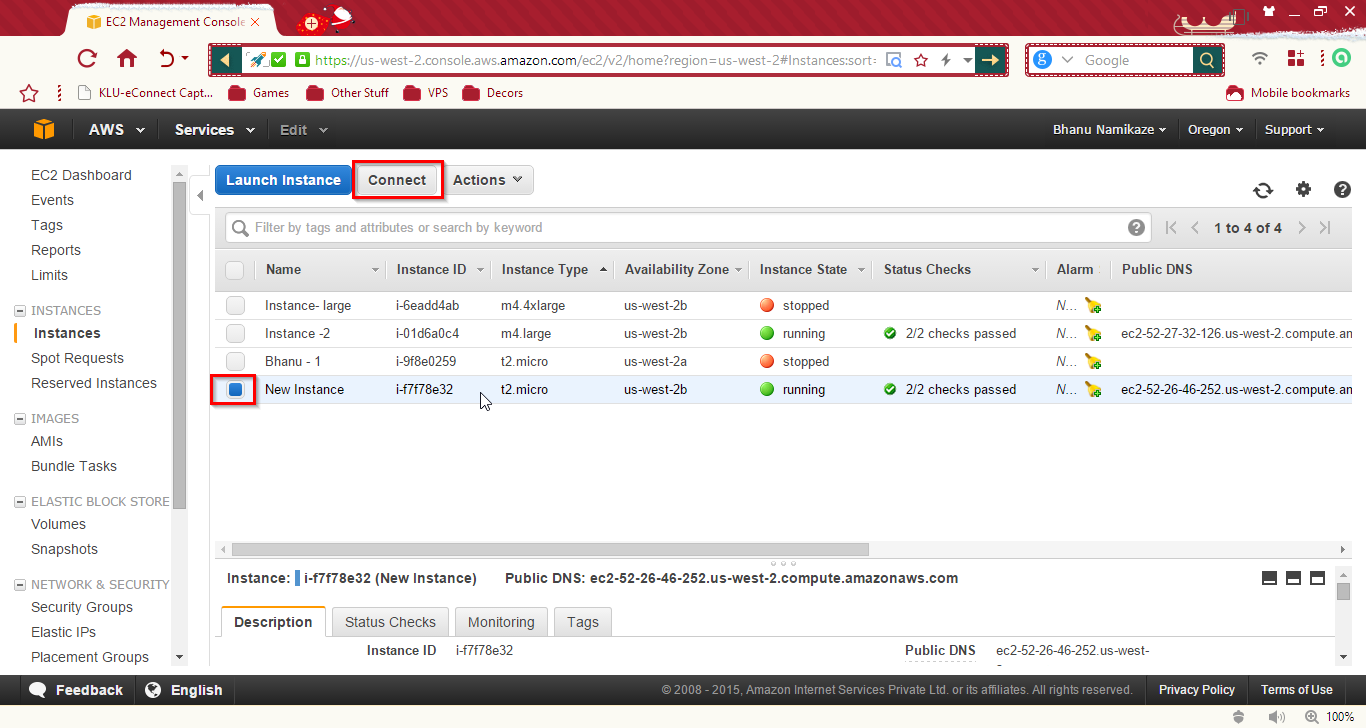Open the Instance State column filter arrow
Viewport: 1366px width, 728px height.
[862, 270]
